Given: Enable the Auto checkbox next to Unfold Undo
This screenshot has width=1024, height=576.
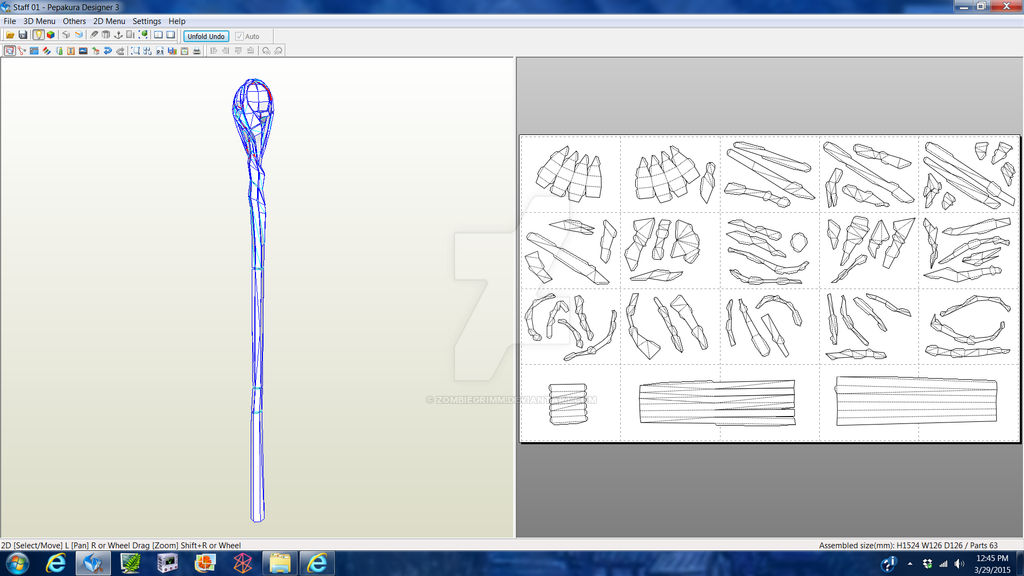Looking at the screenshot, I should point(240,35).
